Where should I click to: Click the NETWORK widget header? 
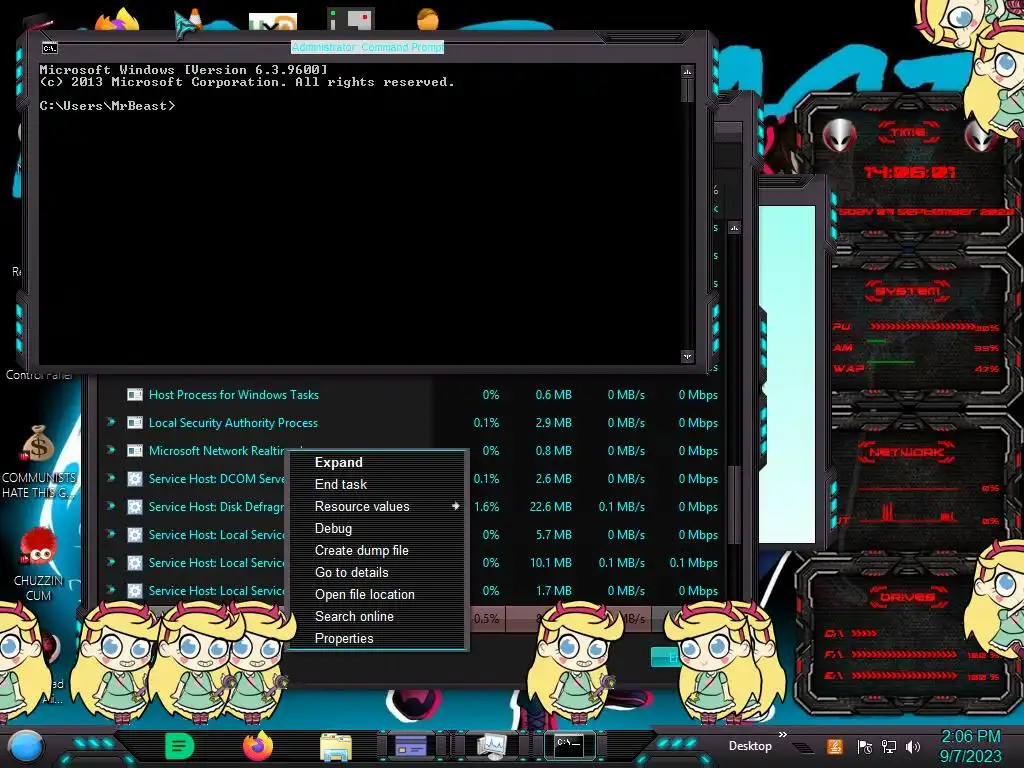click(x=907, y=452)
